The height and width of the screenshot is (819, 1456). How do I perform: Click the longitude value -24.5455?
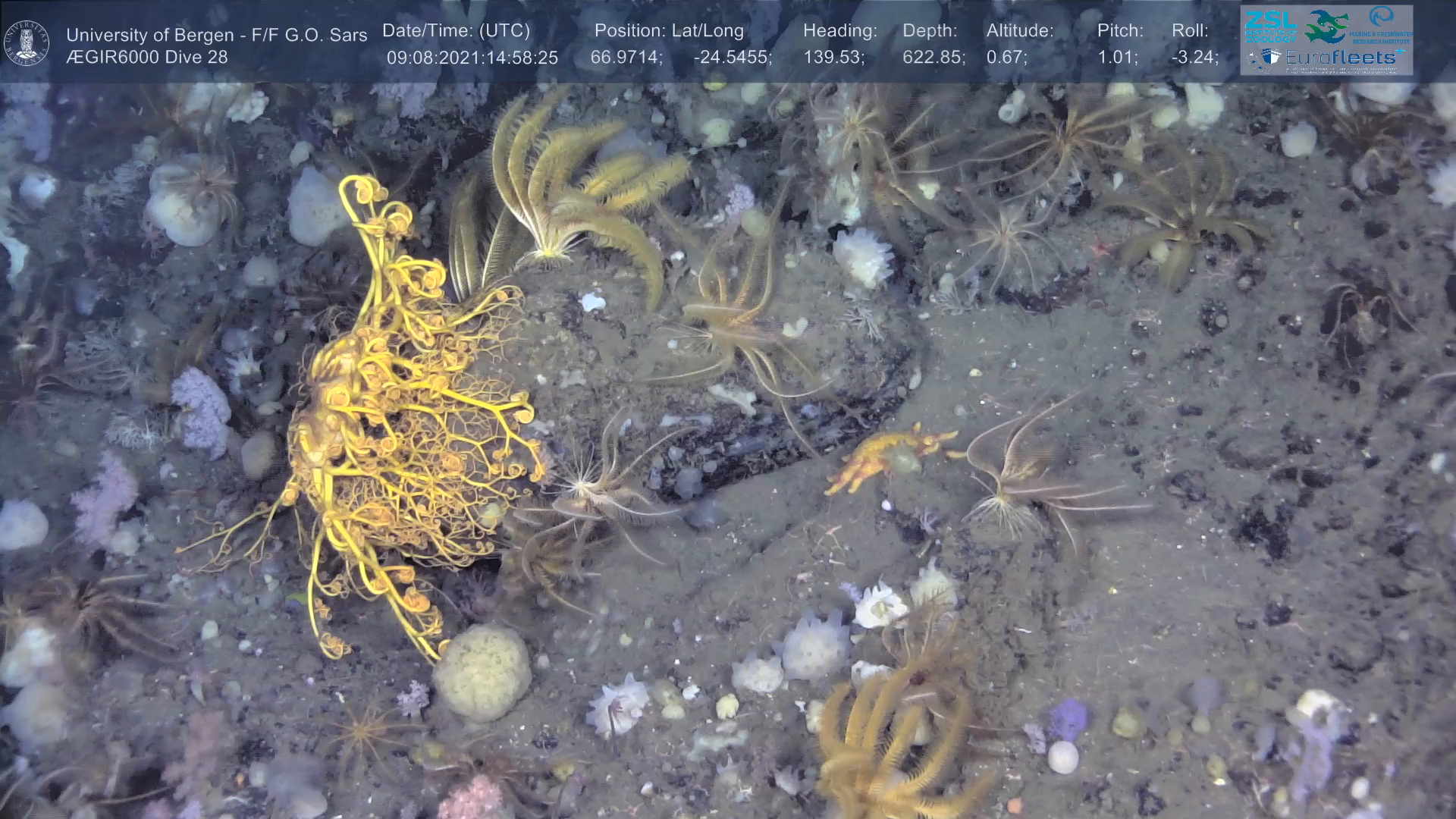coord(733,58)
